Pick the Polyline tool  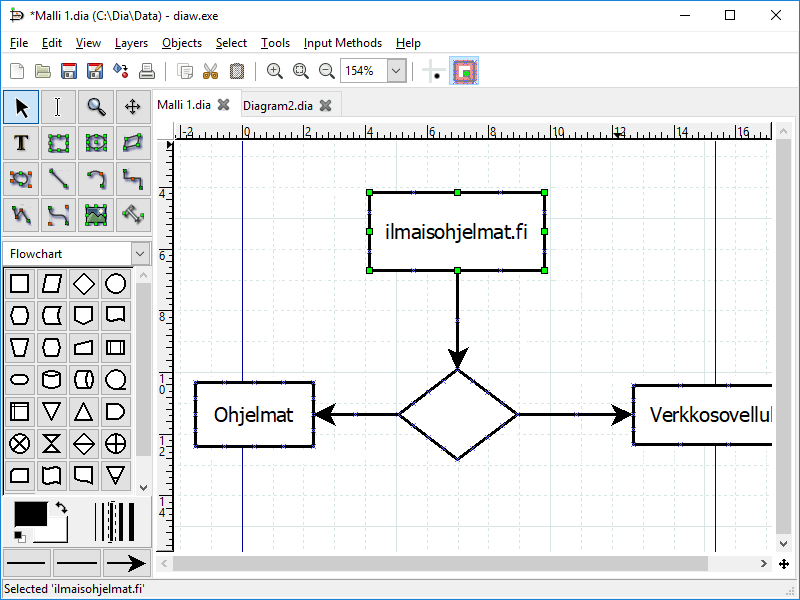(x=21, y=215)
